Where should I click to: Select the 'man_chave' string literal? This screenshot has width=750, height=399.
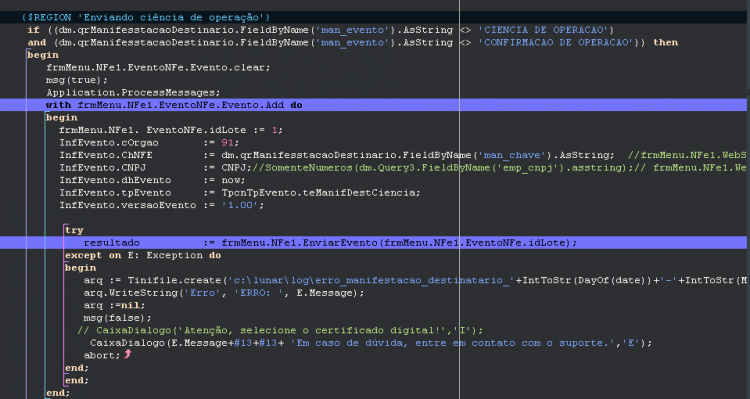click(511, 155)
